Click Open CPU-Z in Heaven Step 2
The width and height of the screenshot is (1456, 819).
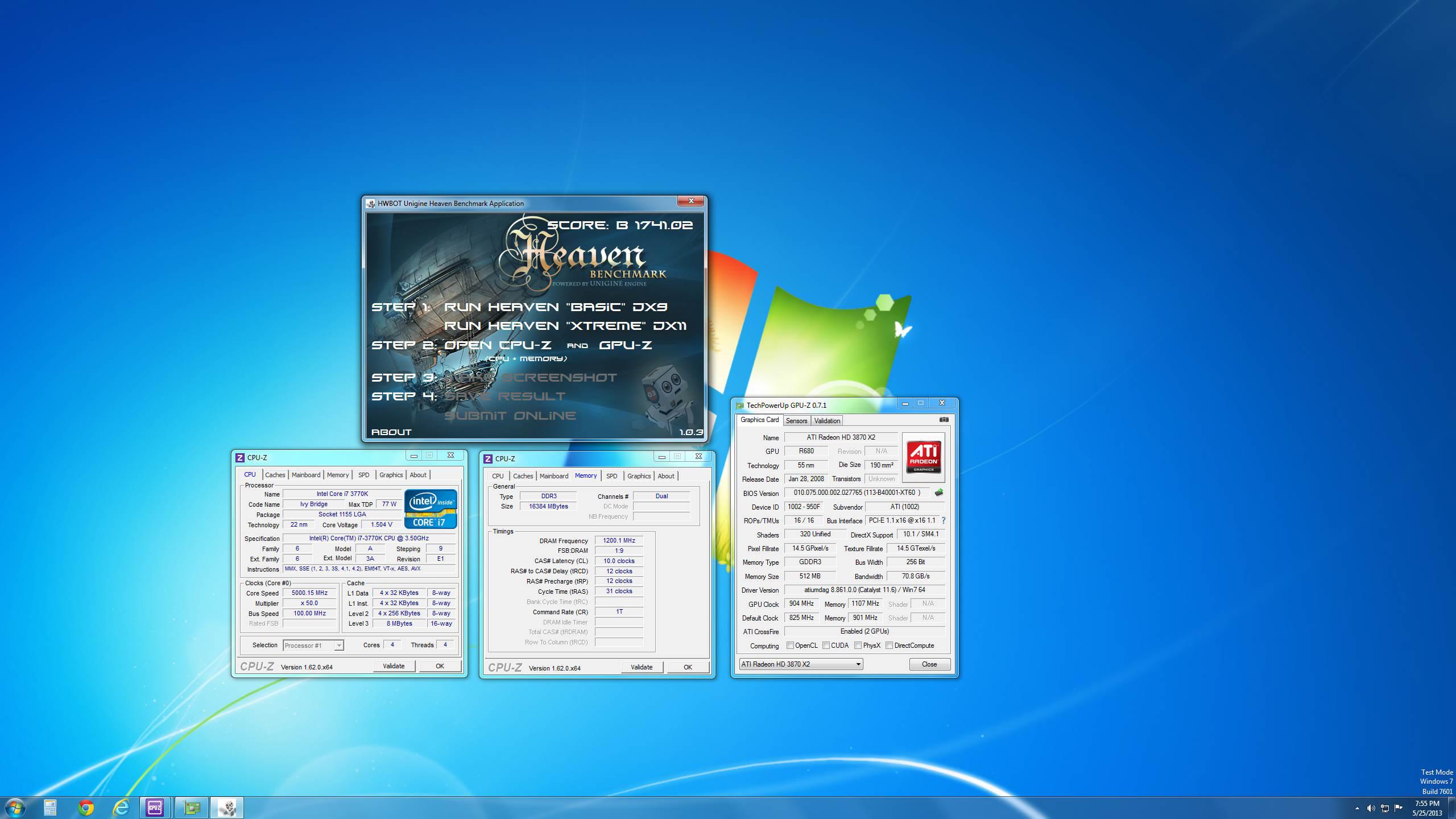coord(498,345)
